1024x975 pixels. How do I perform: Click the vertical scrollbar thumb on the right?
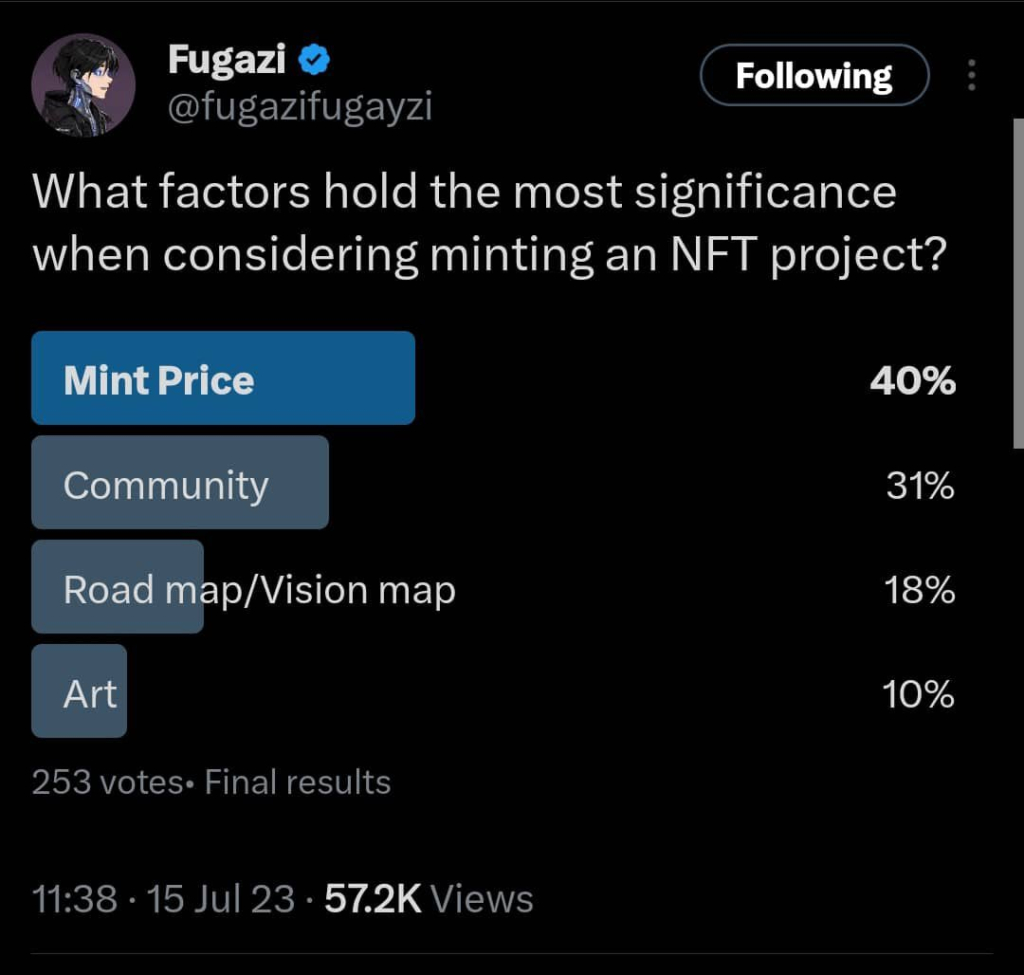(x=1018, y=283)
